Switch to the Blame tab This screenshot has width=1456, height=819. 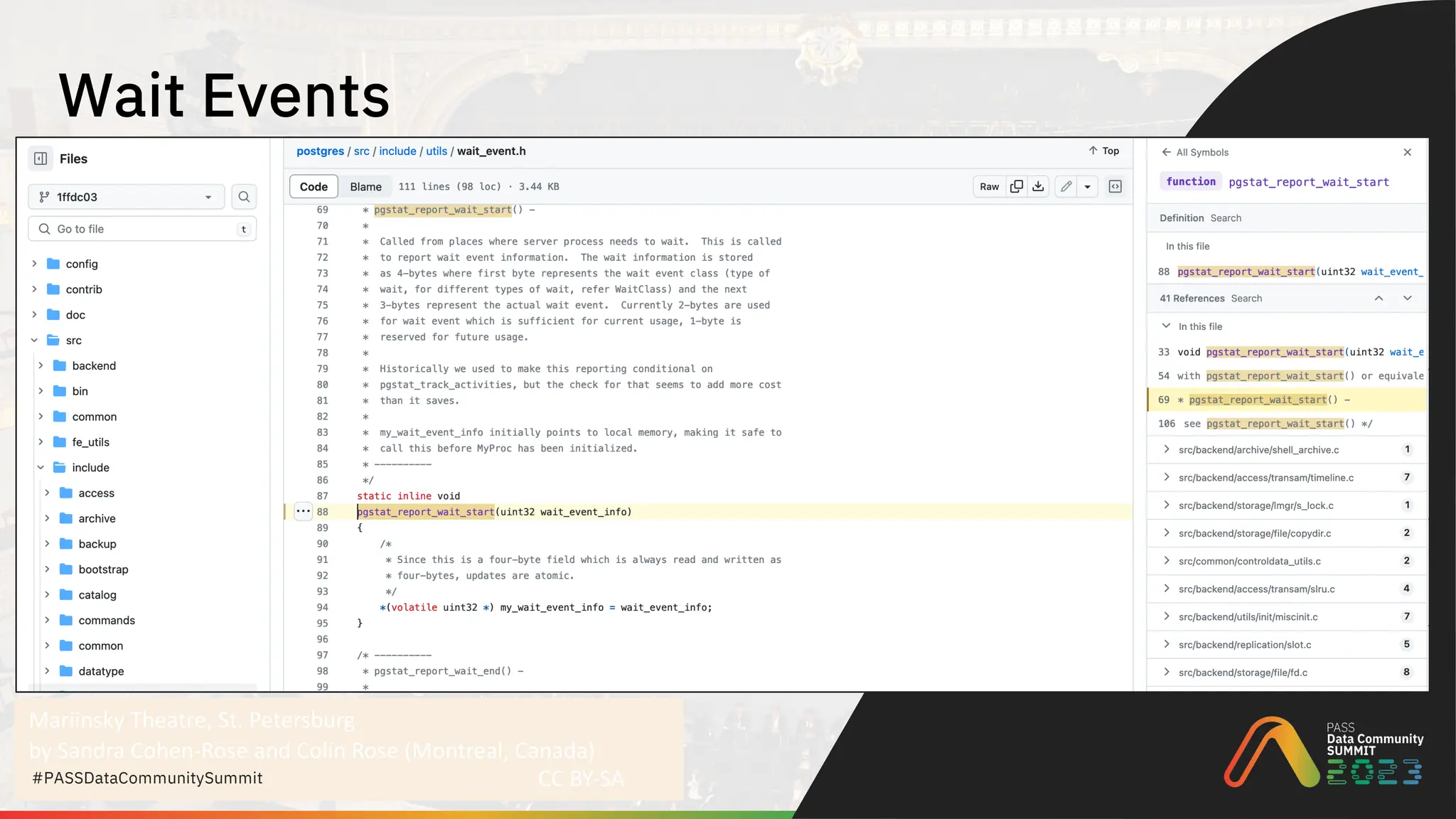click(x=365, y=186)
